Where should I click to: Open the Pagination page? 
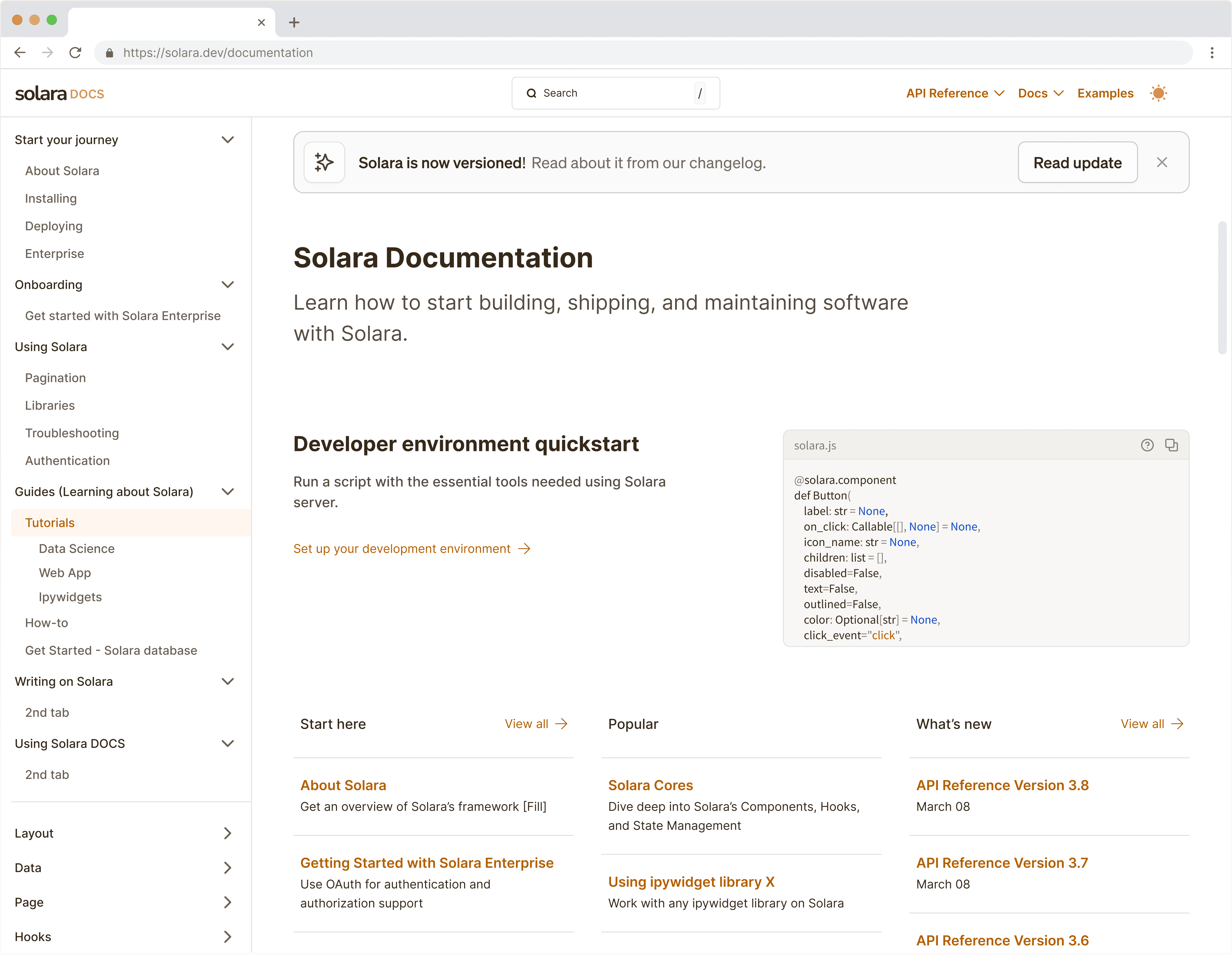click(55, 378)
